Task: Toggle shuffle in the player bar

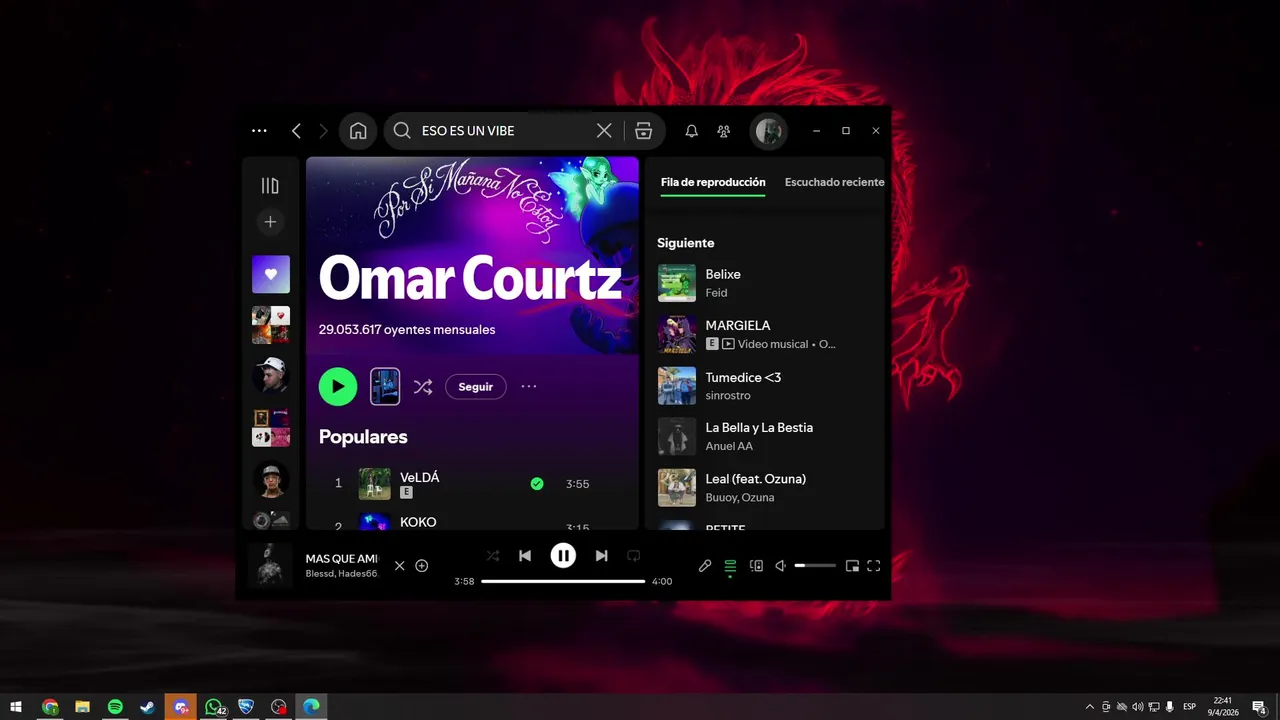Action: [x=492, y=556]
